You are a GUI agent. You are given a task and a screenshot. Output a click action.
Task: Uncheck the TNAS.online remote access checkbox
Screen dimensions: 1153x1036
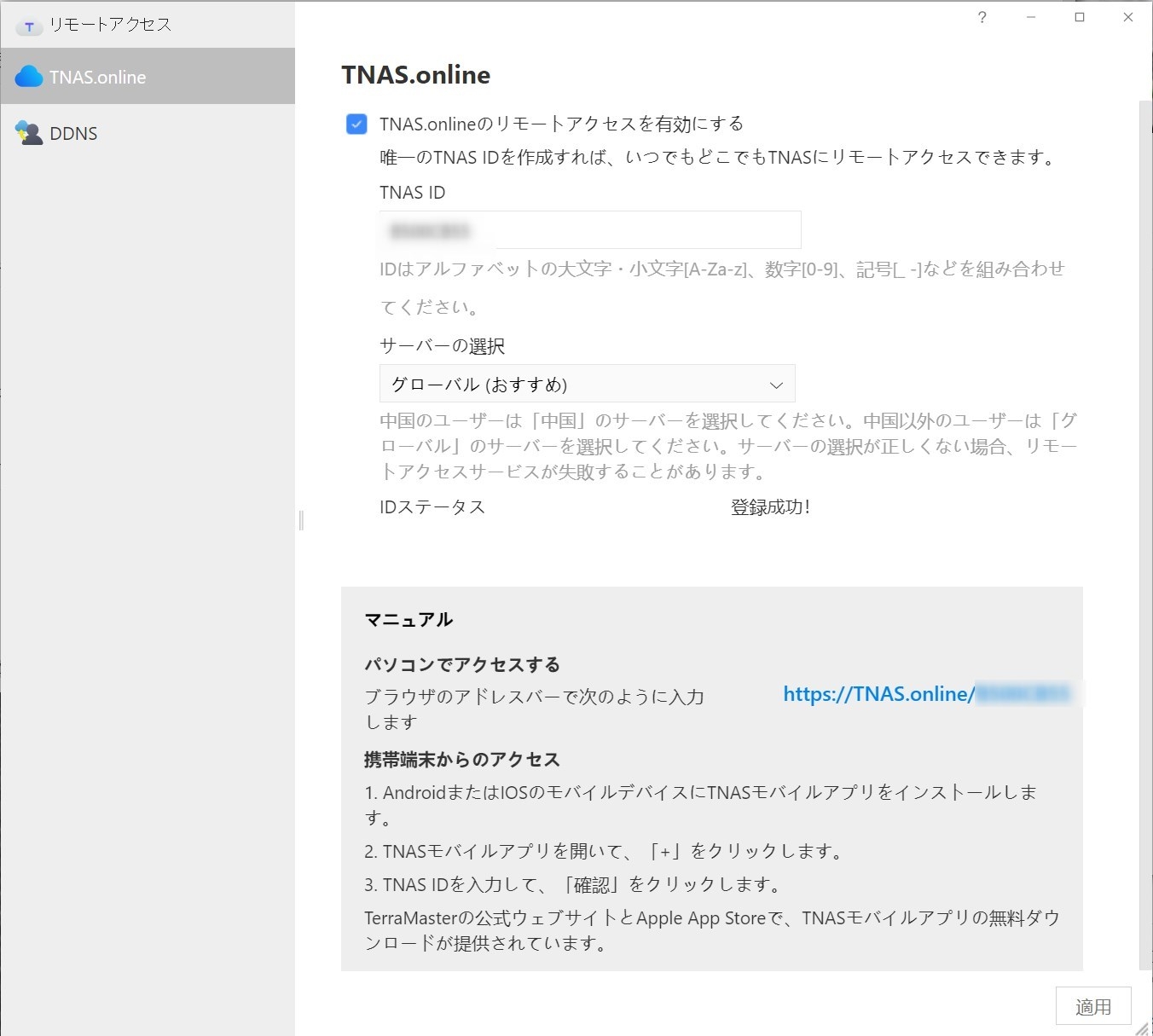(x=356, y=124)
